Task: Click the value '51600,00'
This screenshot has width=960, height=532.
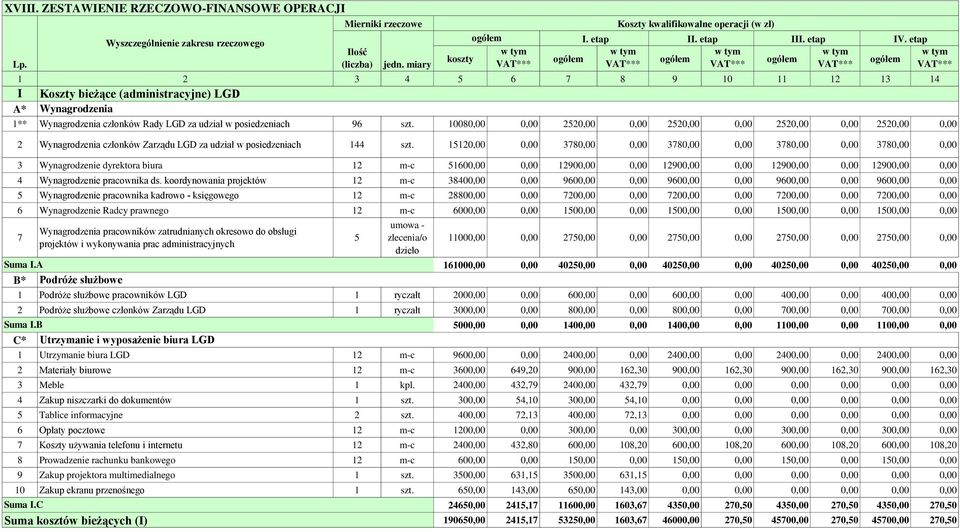Action: tap(467, 165)
